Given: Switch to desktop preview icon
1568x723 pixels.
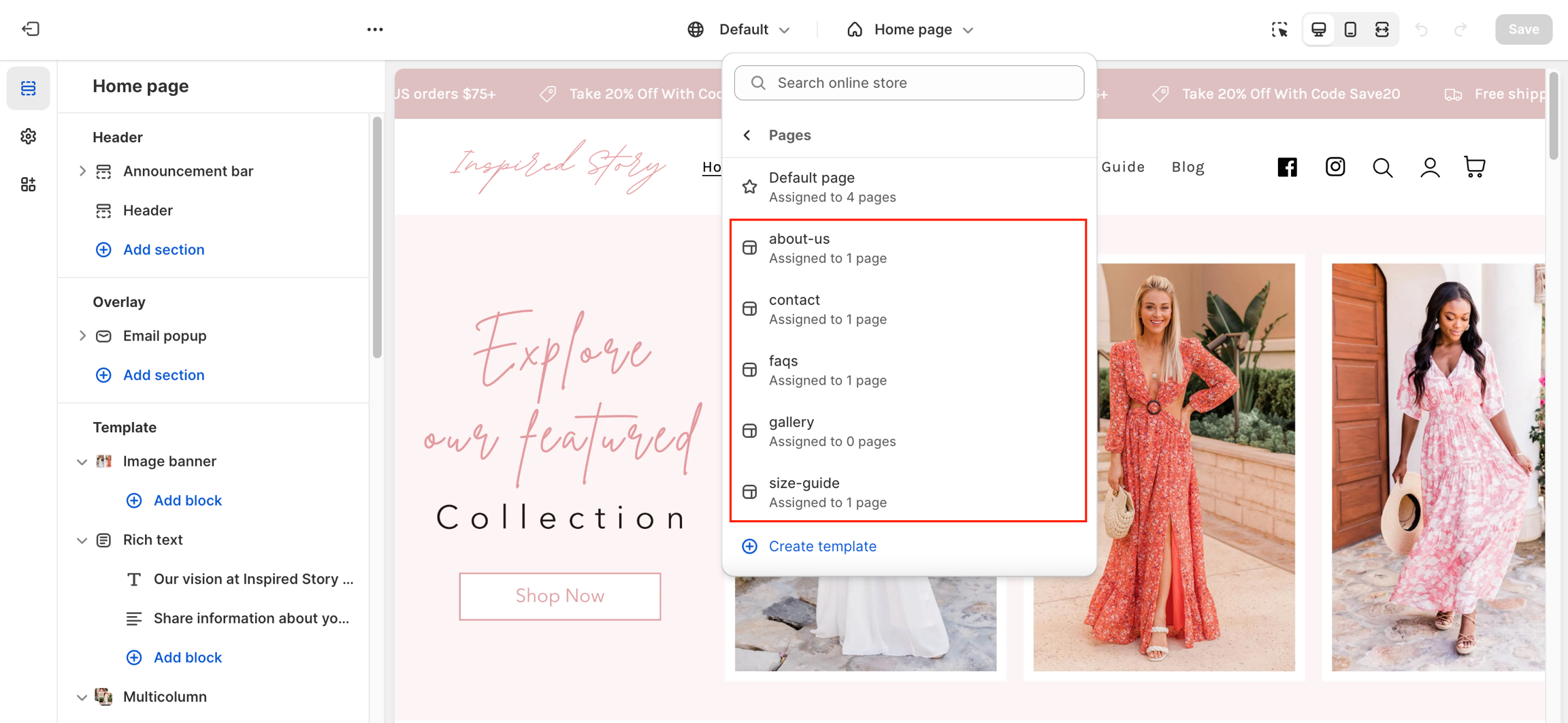Looking at the screenshot, I should pos(1318,29).
